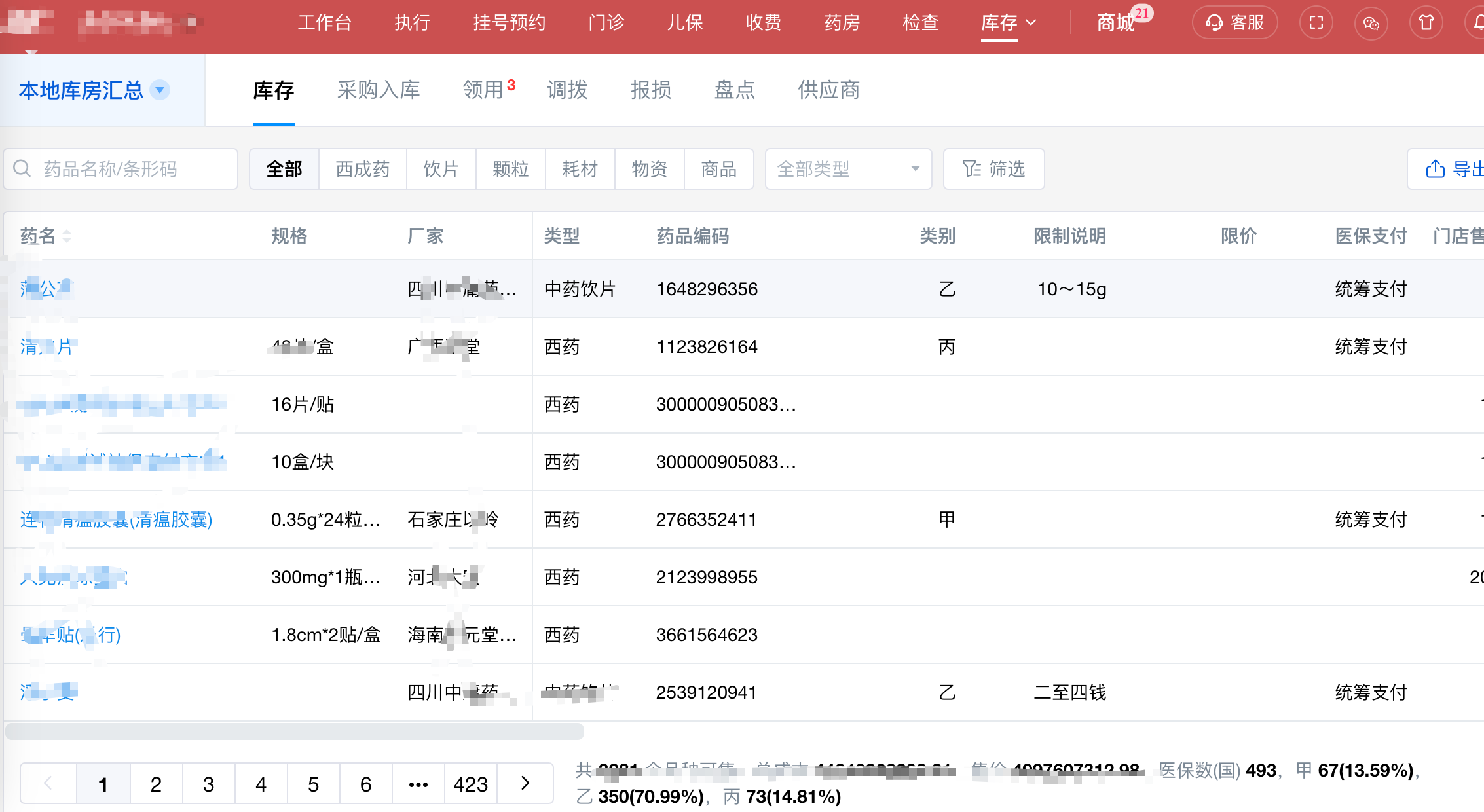Click the next page arrow
This screenshot has width=1484, height=812.
tap(525, 784)
